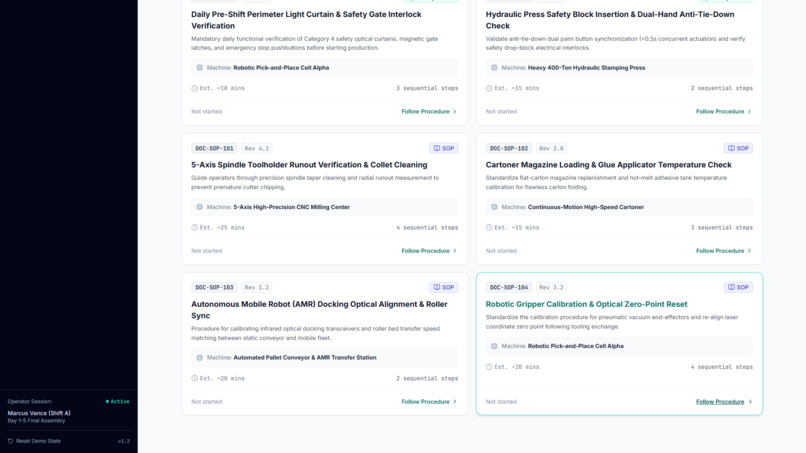The width and height of the screenshot is (806, 453).
Task: Click the chevron after Follow Procedure in AMR Docking card
Action: (x=455, y=402)
